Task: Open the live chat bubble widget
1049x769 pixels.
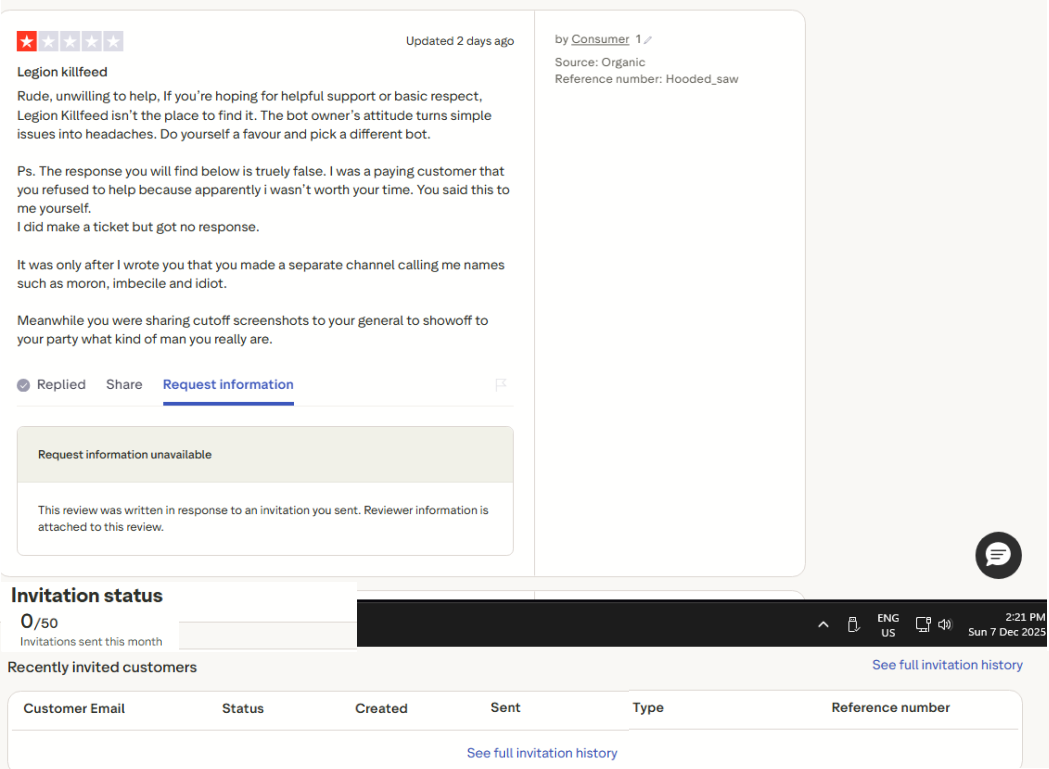Action: [x=997, y=555]
